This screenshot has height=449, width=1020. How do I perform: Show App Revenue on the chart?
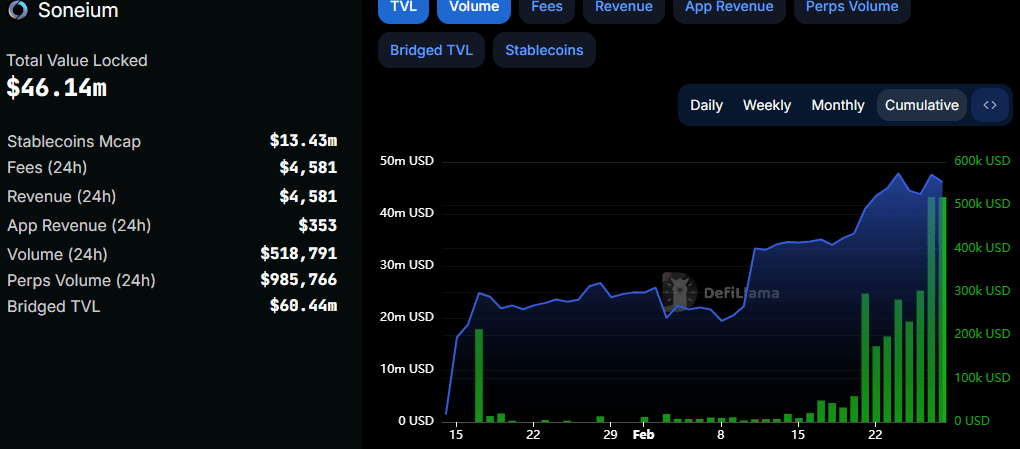pos(729,7)
